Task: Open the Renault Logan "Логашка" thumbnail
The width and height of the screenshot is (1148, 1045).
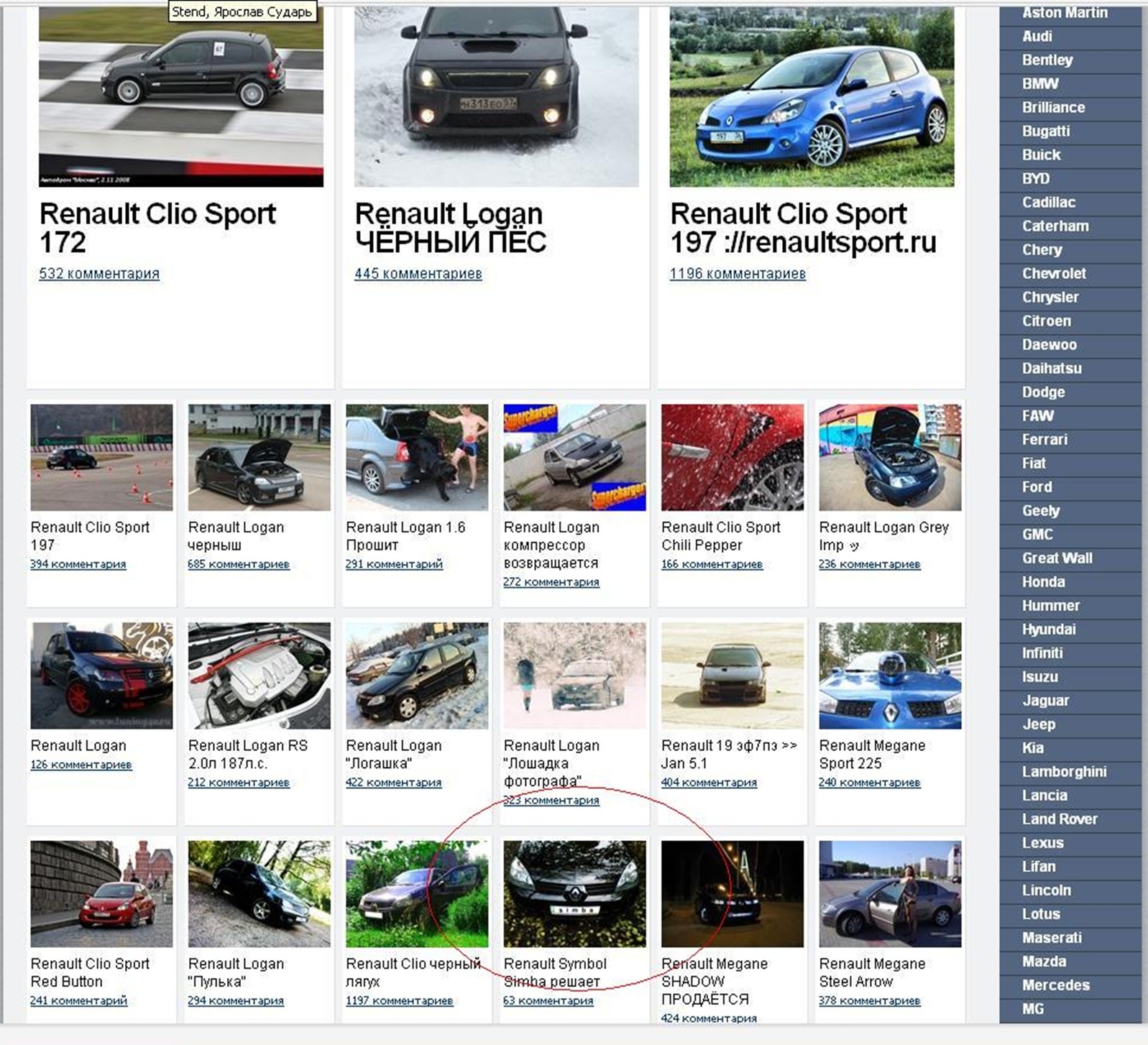Action: click(x=417, y=676)
